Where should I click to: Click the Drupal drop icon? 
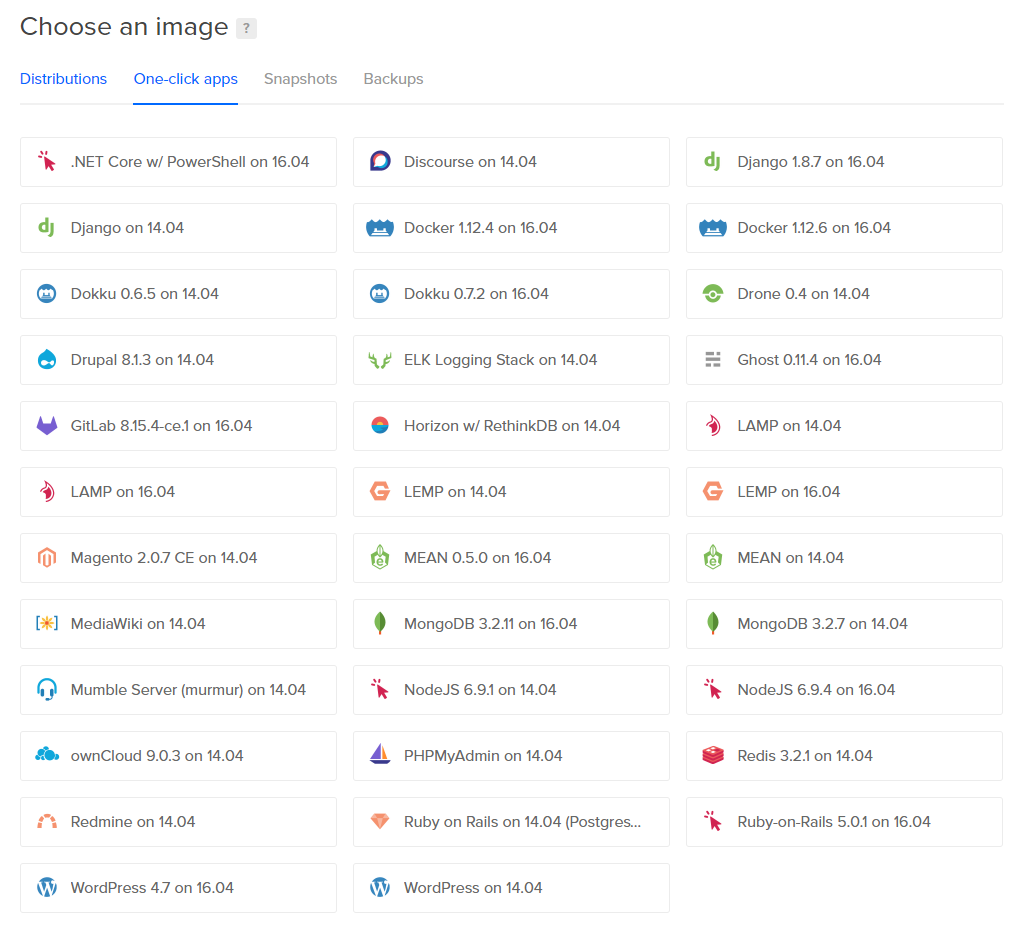point(46,359)
